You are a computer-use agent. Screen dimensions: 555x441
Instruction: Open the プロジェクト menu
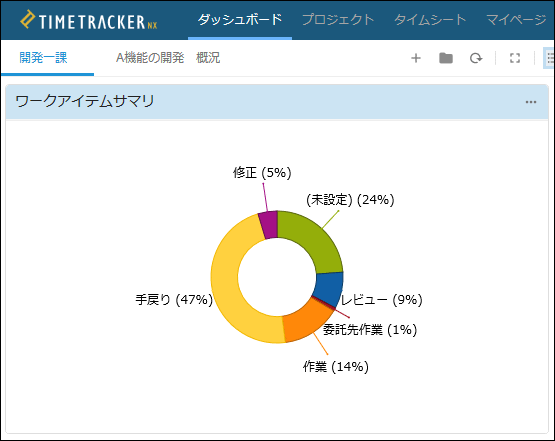coord(338,20)
